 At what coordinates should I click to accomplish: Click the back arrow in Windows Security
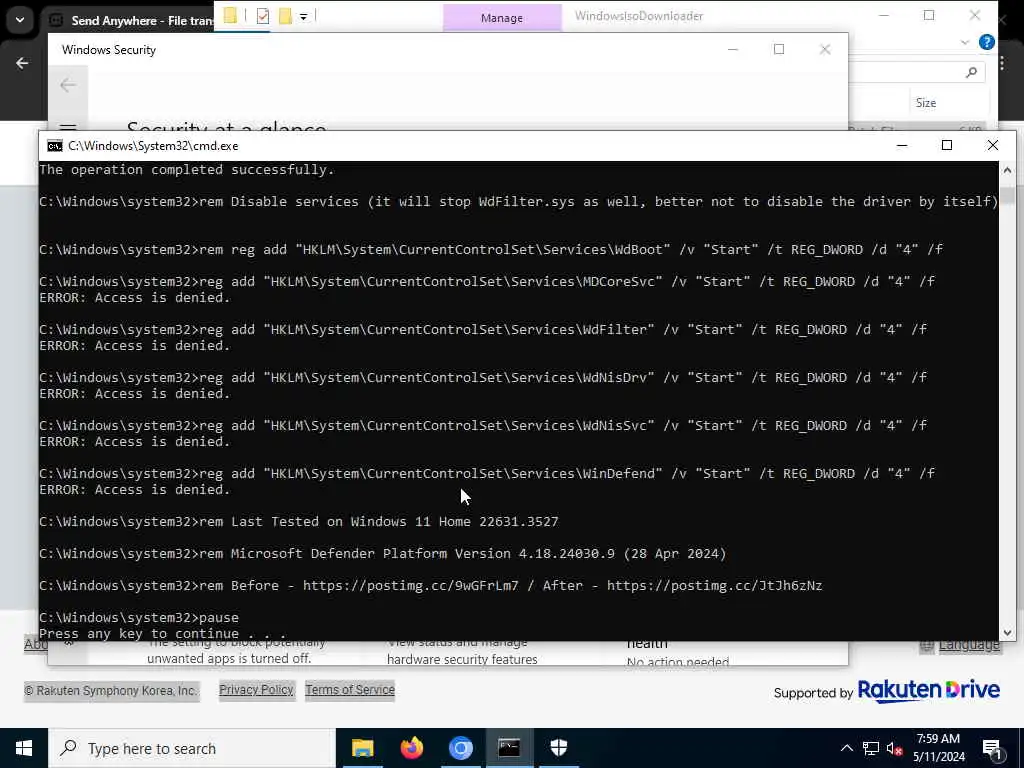68,85
